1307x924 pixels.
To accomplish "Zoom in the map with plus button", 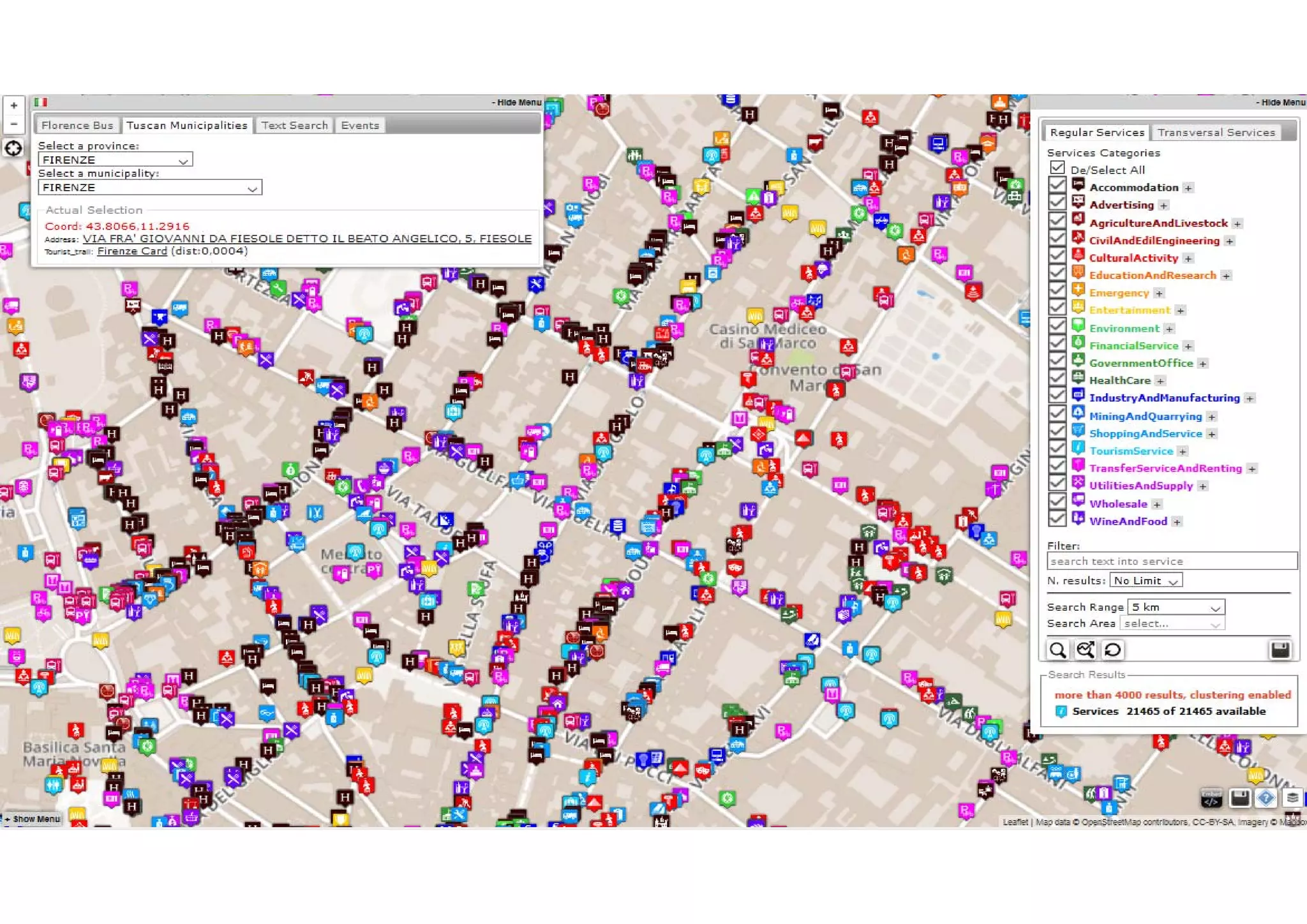I will (14, 106).
